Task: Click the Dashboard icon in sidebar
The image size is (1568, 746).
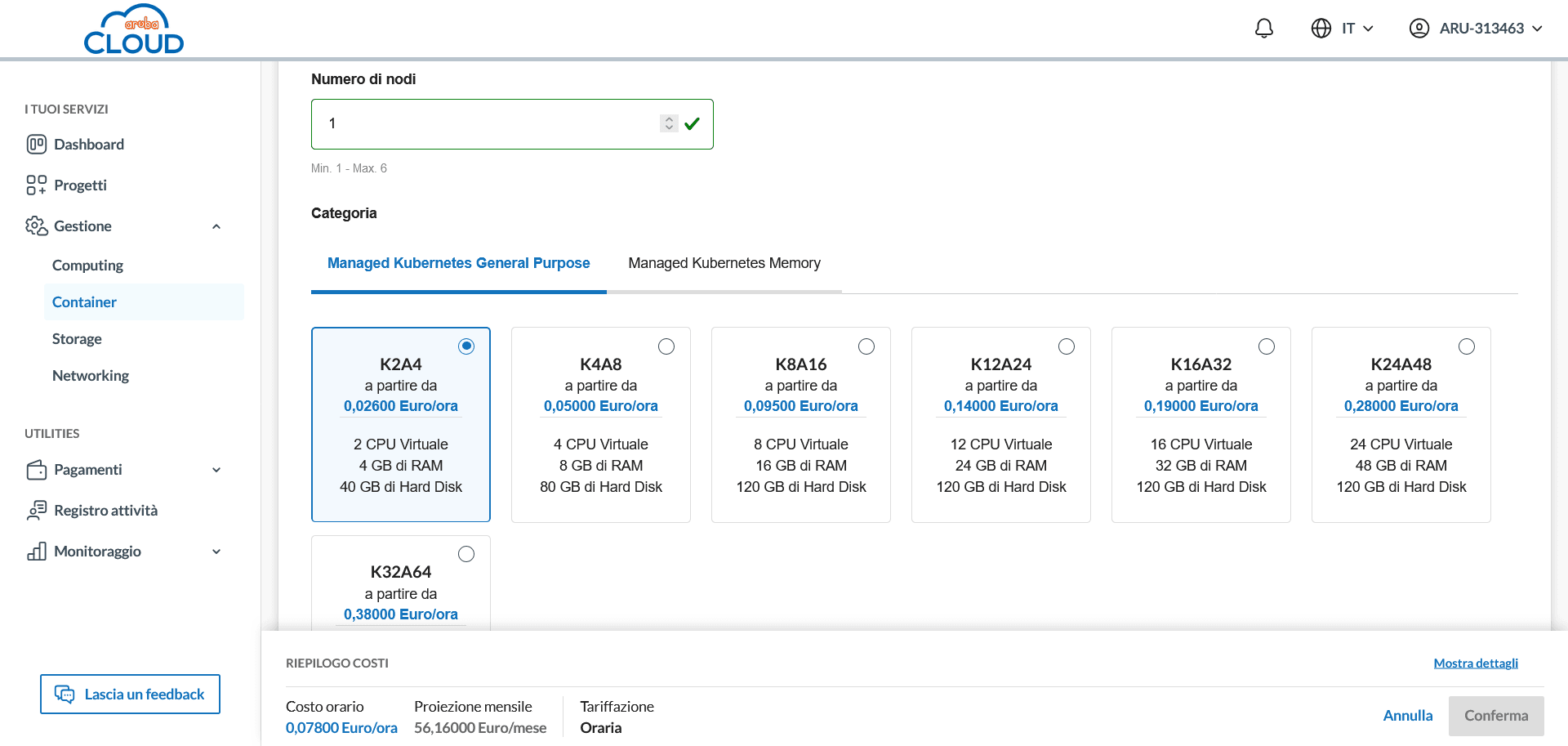Action: click(x=36, y=145)
